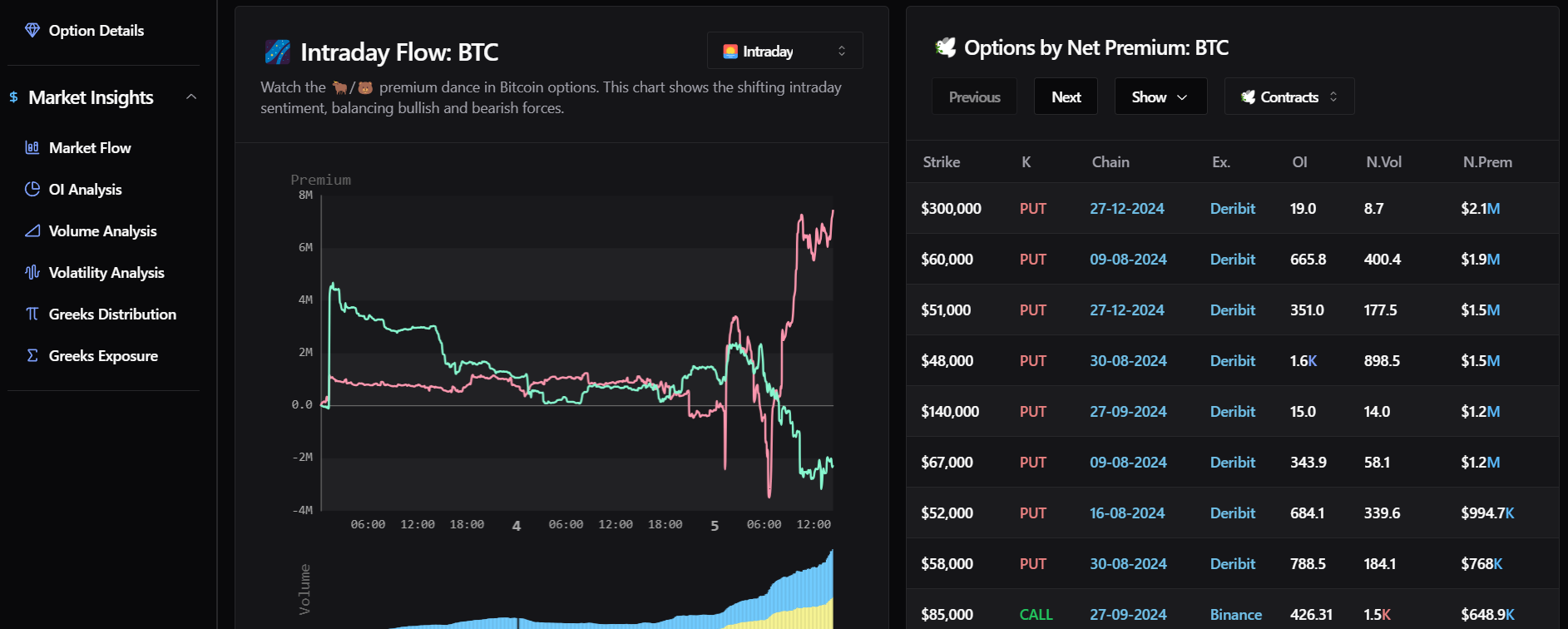The image size is (1568, 629).
Task: Click the Market Flow chart icon
Action: [x=32, y=147]
